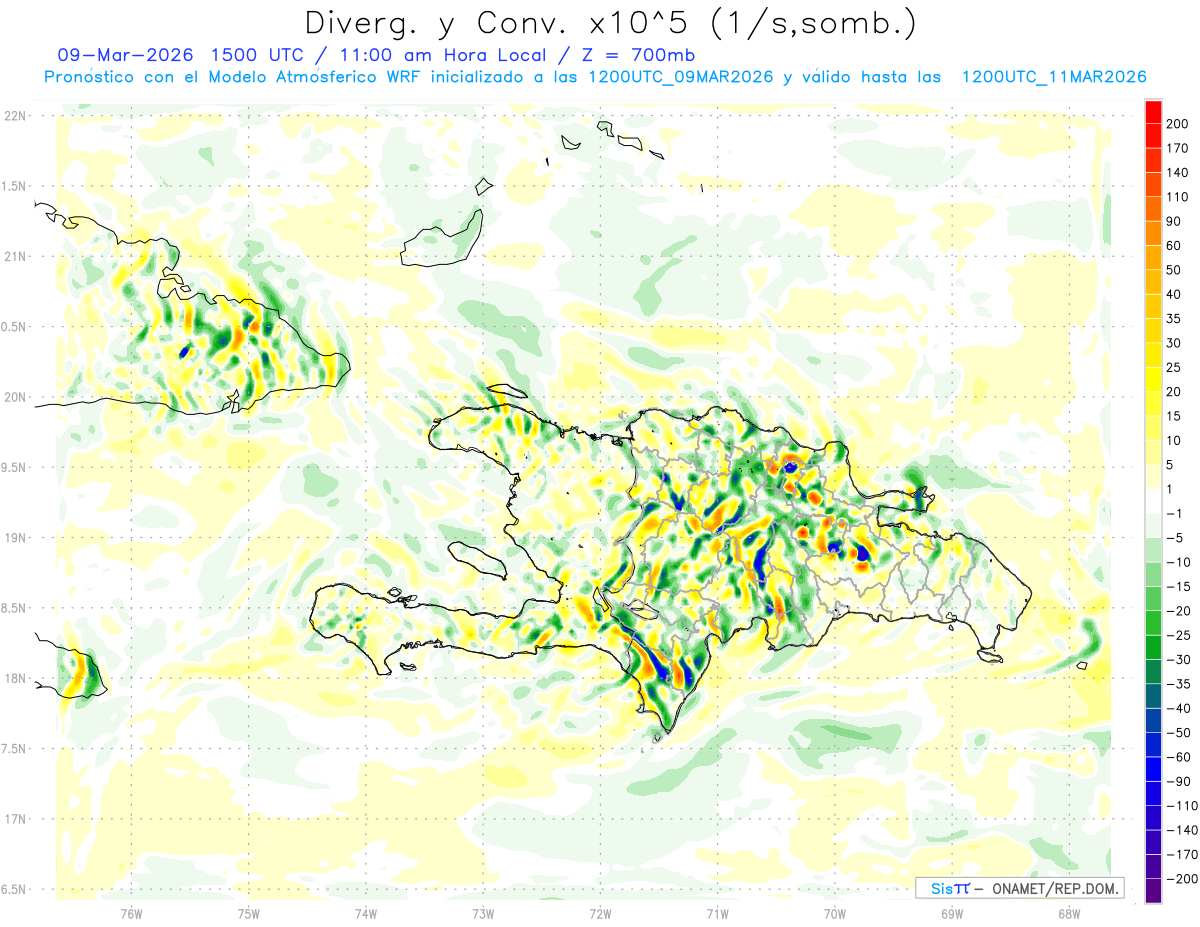Click the '69W' longitude label
Viewport: 1200px width, 927px height.
pos(951,914)
